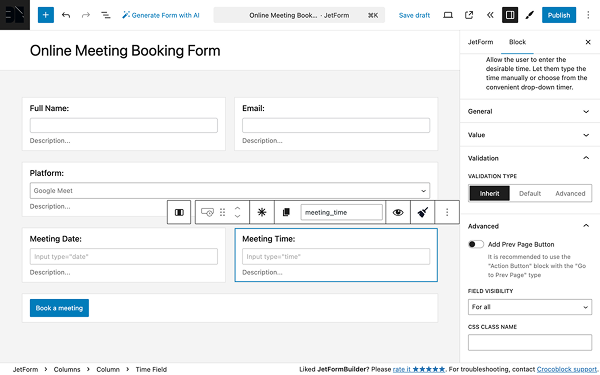Select Column in the breadcrumb
The image size is (600, 375).
108,369
